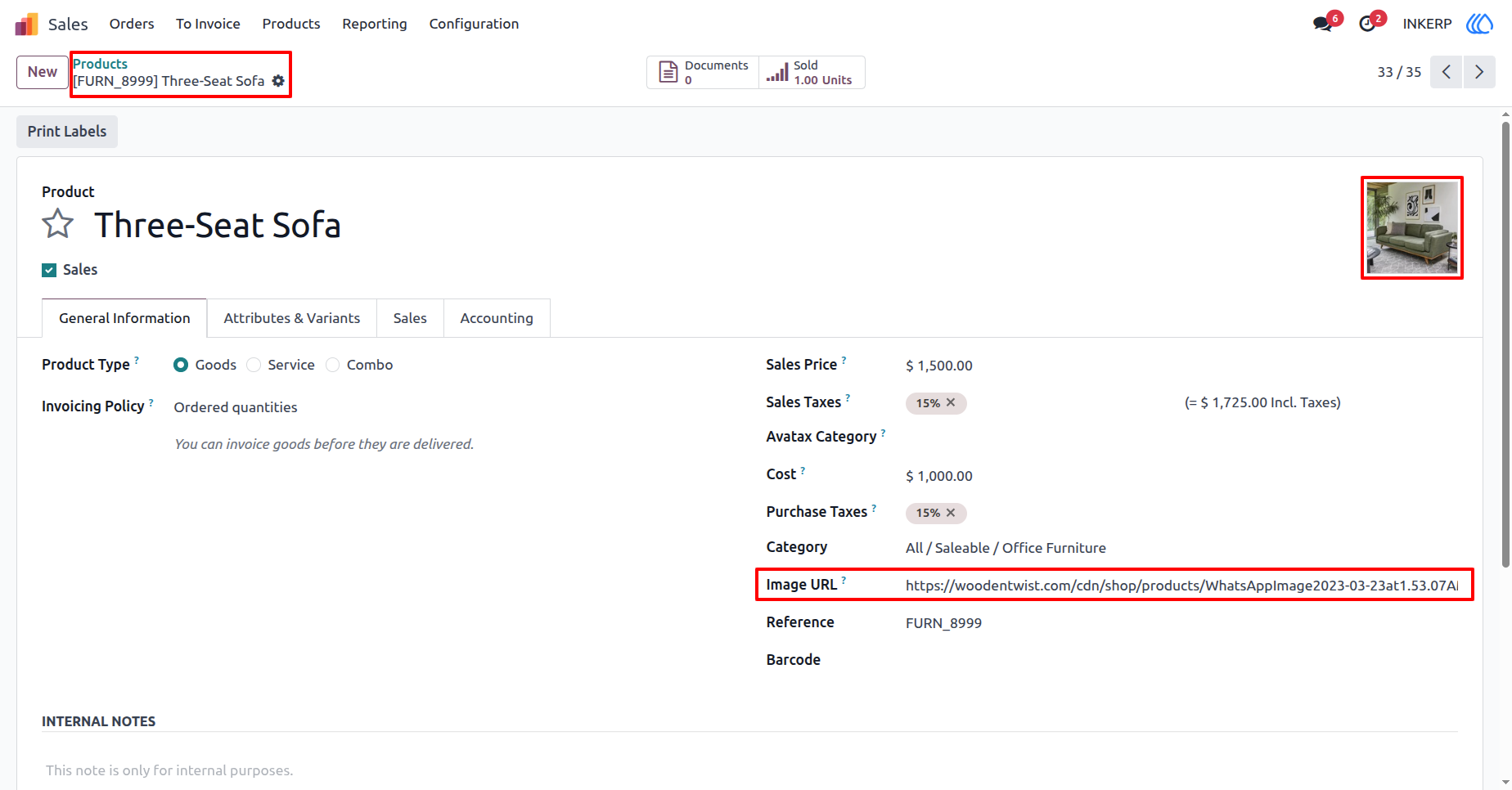1512x790 pixels.
Task: Edit the Sales Price value field
Action: click(x=1181, y=366)
